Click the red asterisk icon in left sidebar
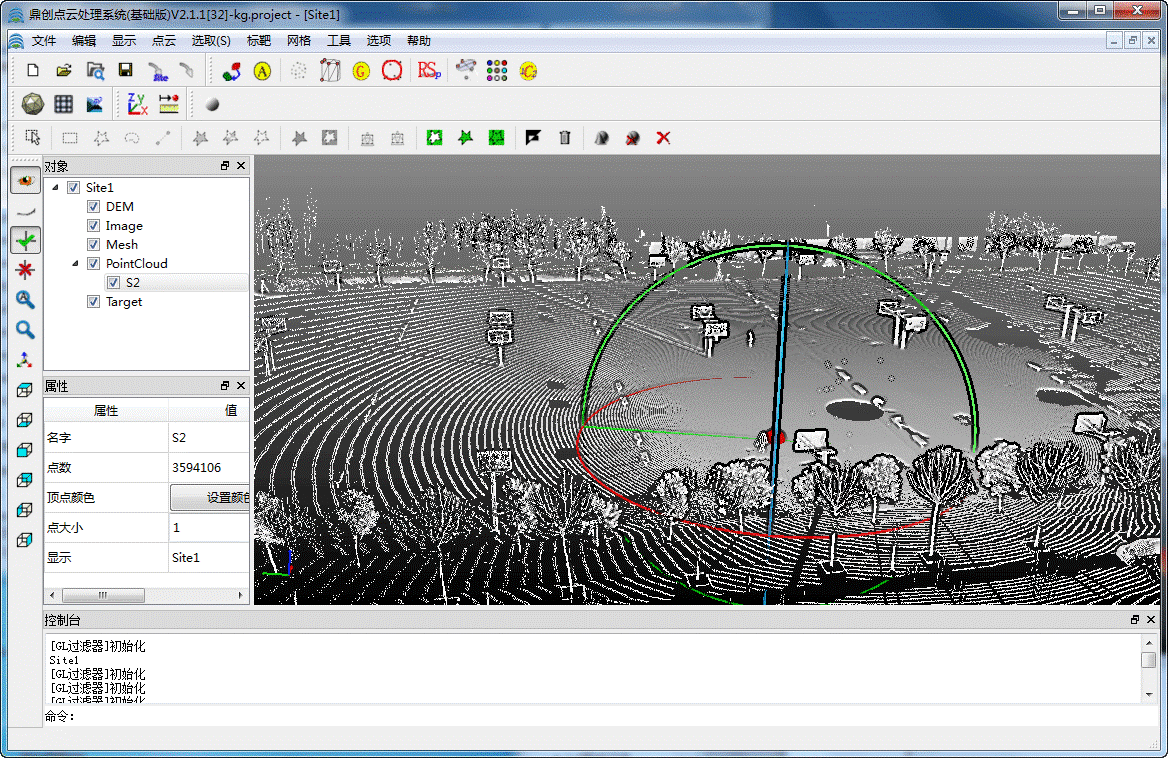The image size is (1168, 758). point(25,269)
